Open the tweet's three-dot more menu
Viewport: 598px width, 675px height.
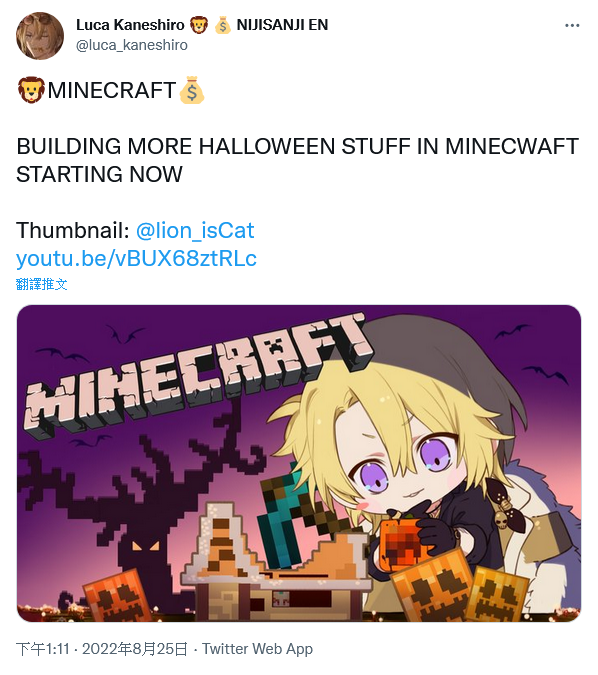pyautogui.click(x=572, y=26)
